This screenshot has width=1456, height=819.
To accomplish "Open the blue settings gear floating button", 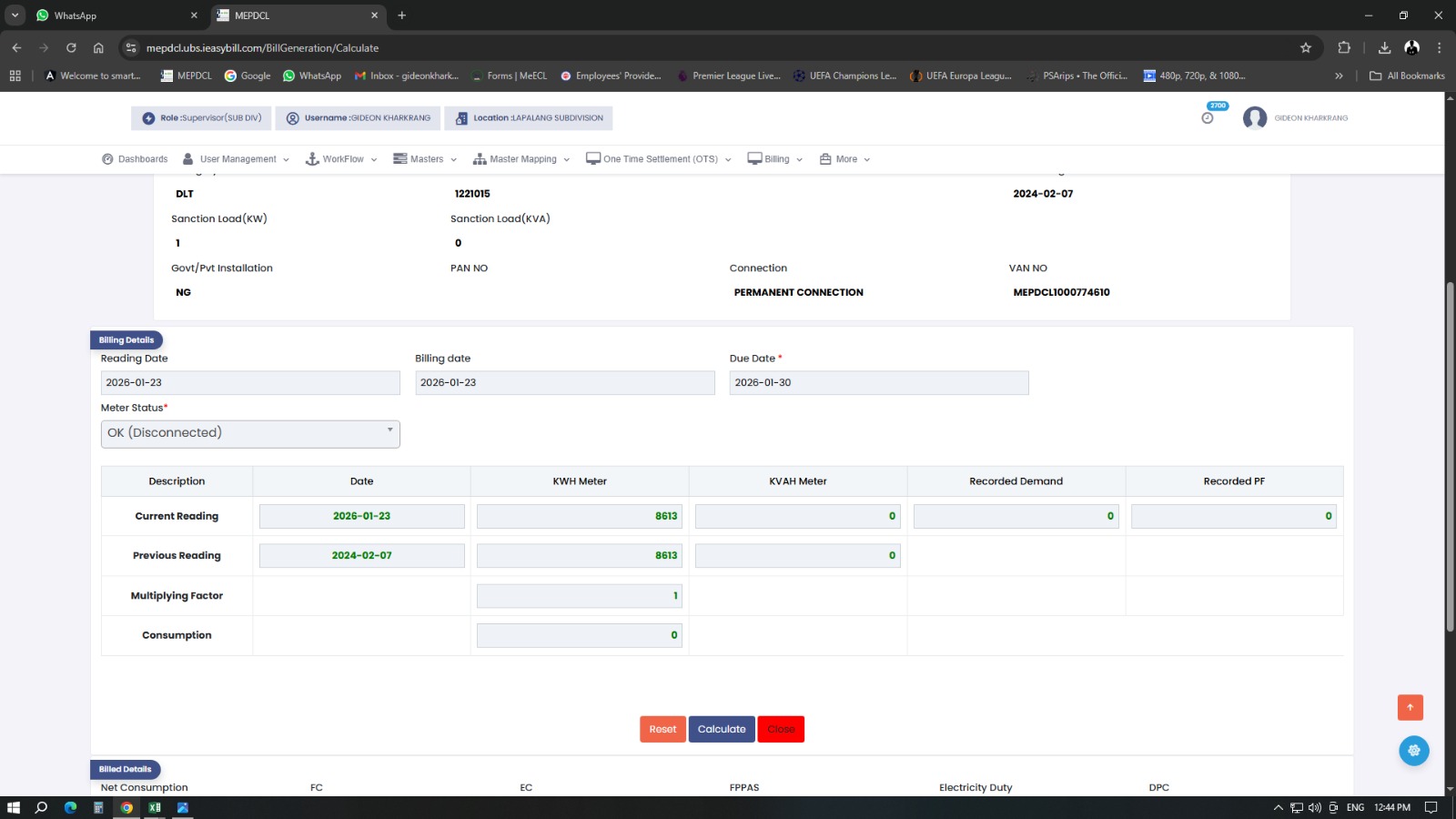I will pyautogui.click(x=1413, y=751).
